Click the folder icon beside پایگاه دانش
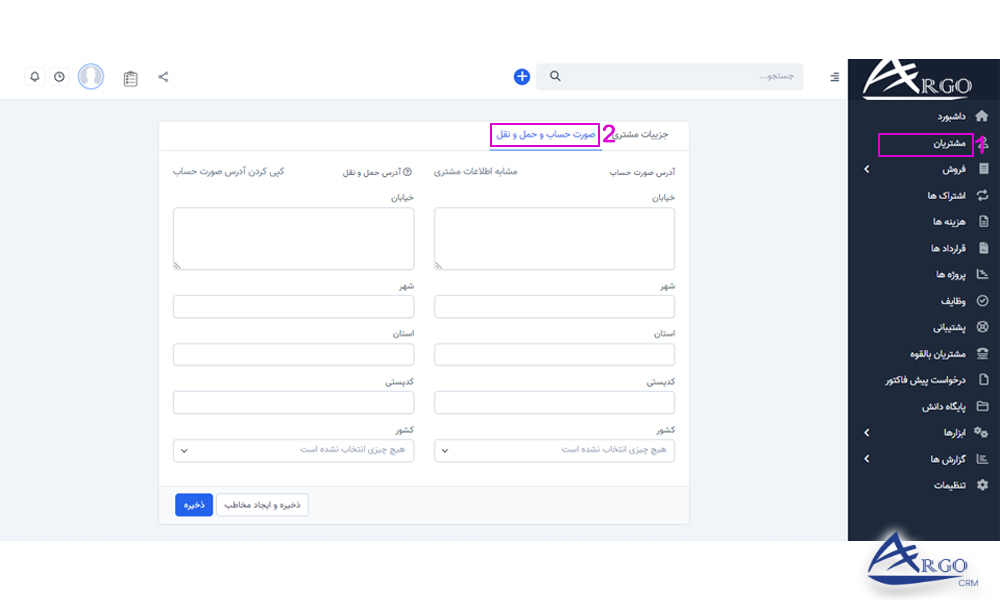This screenshot has height=600, width=1000. point(982,406)
